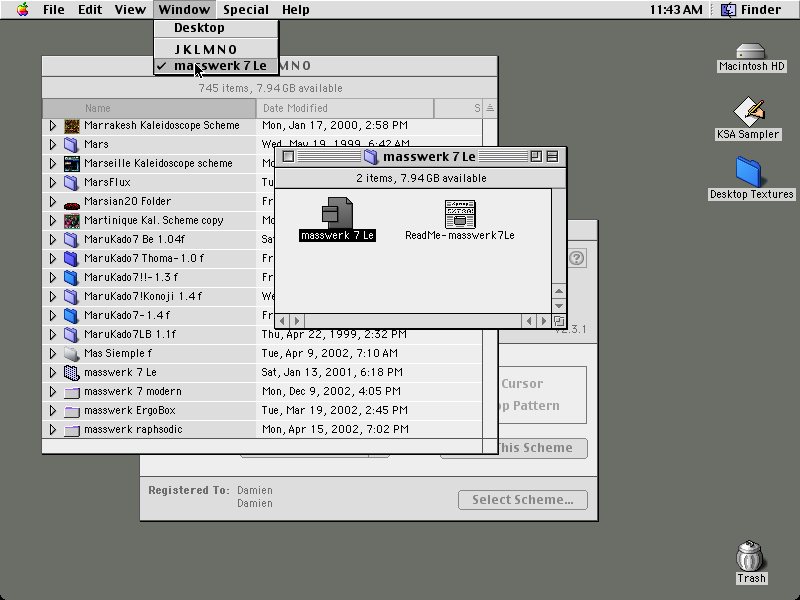Click the masswerk raphsodic folder icon

point(72,430)
